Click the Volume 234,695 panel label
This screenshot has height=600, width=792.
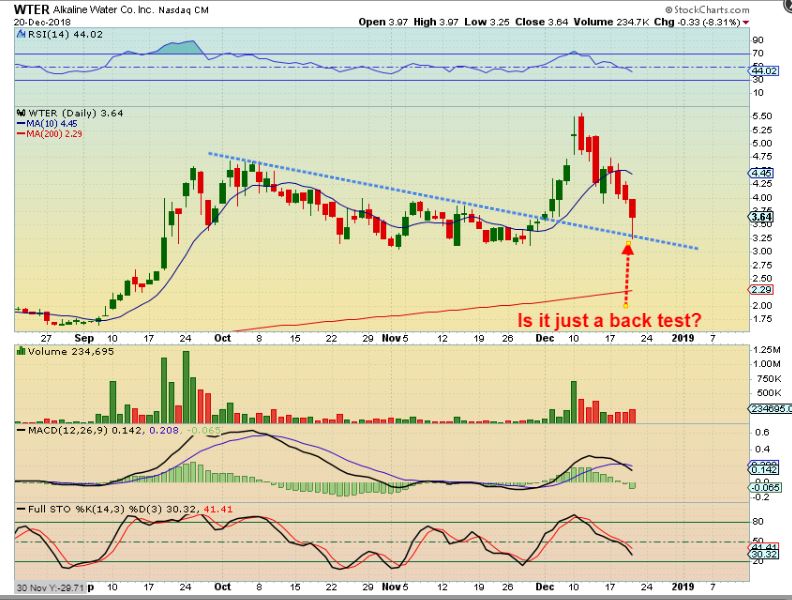click(x=71, y=352)
